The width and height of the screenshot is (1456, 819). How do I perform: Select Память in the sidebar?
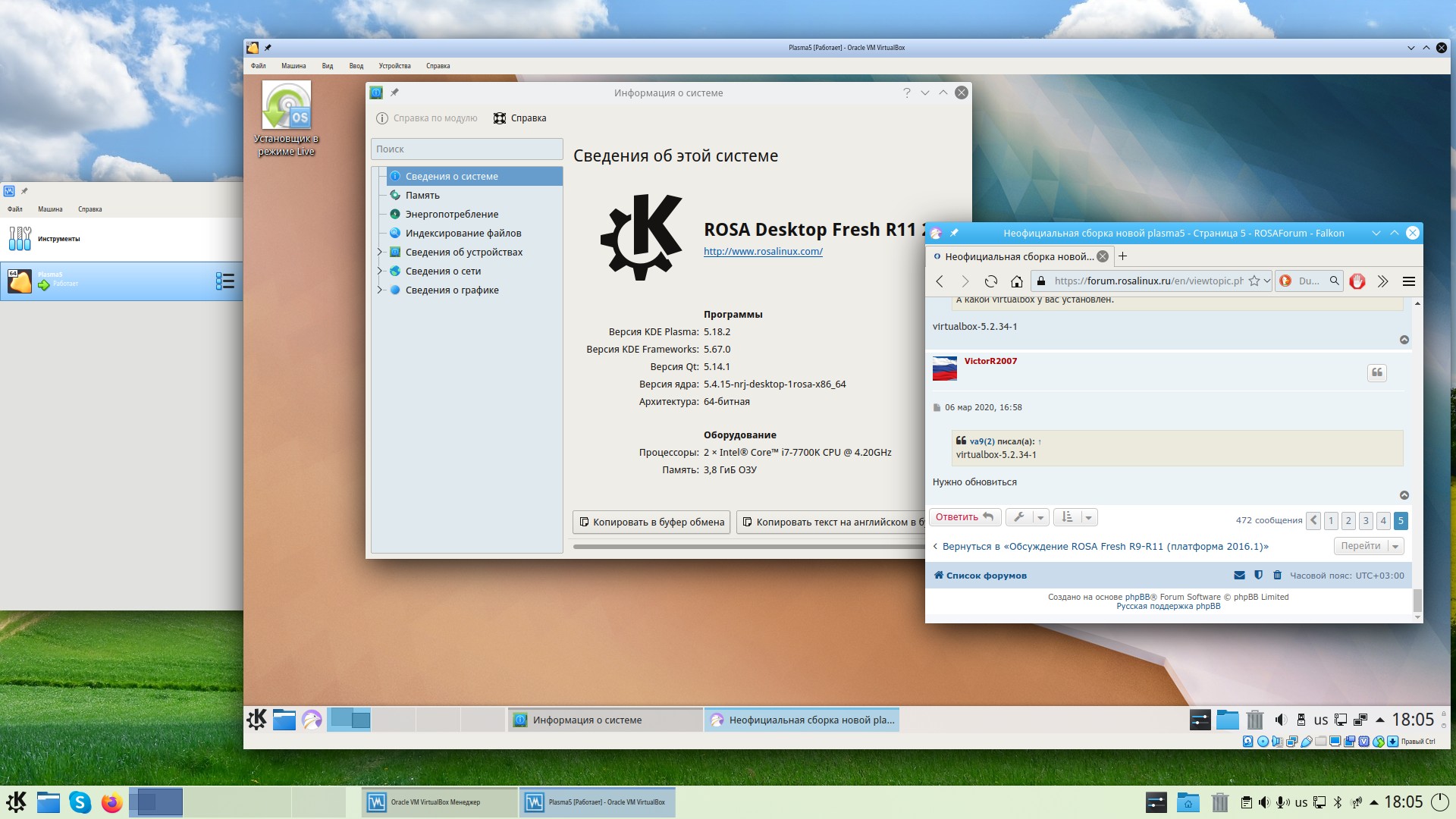tap(422, 195)
